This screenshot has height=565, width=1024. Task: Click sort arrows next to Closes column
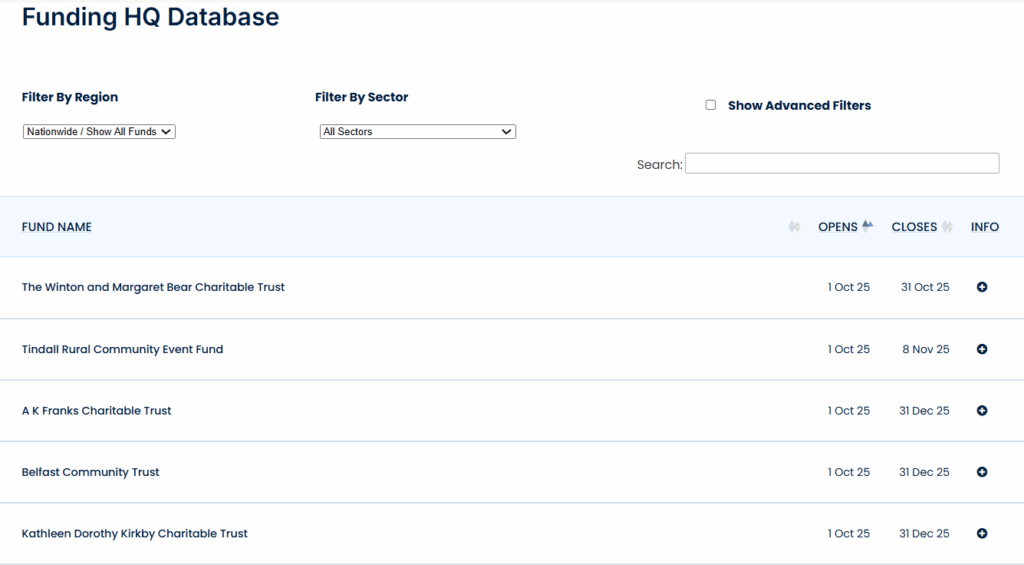click(x=947, y=227)
